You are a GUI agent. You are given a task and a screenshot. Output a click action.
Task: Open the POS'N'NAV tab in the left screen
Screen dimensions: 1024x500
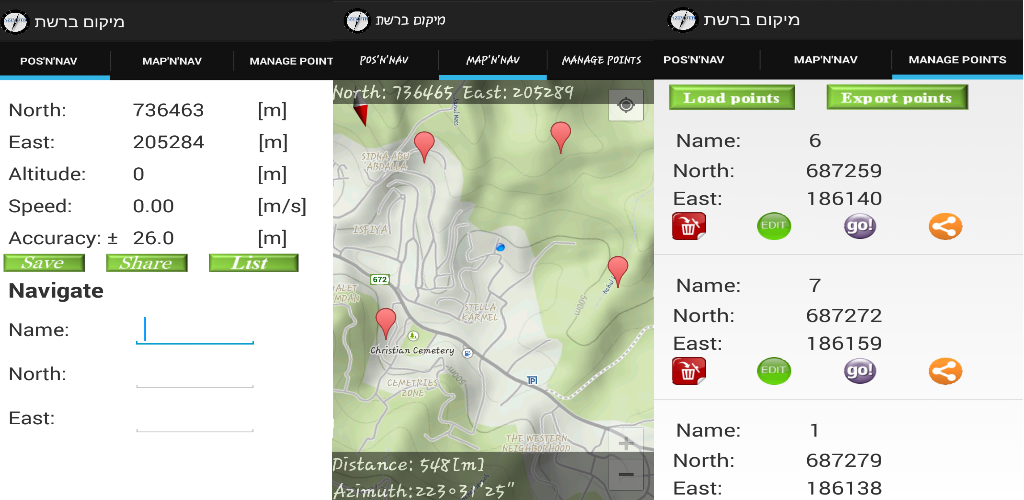[x=49, y=61]
